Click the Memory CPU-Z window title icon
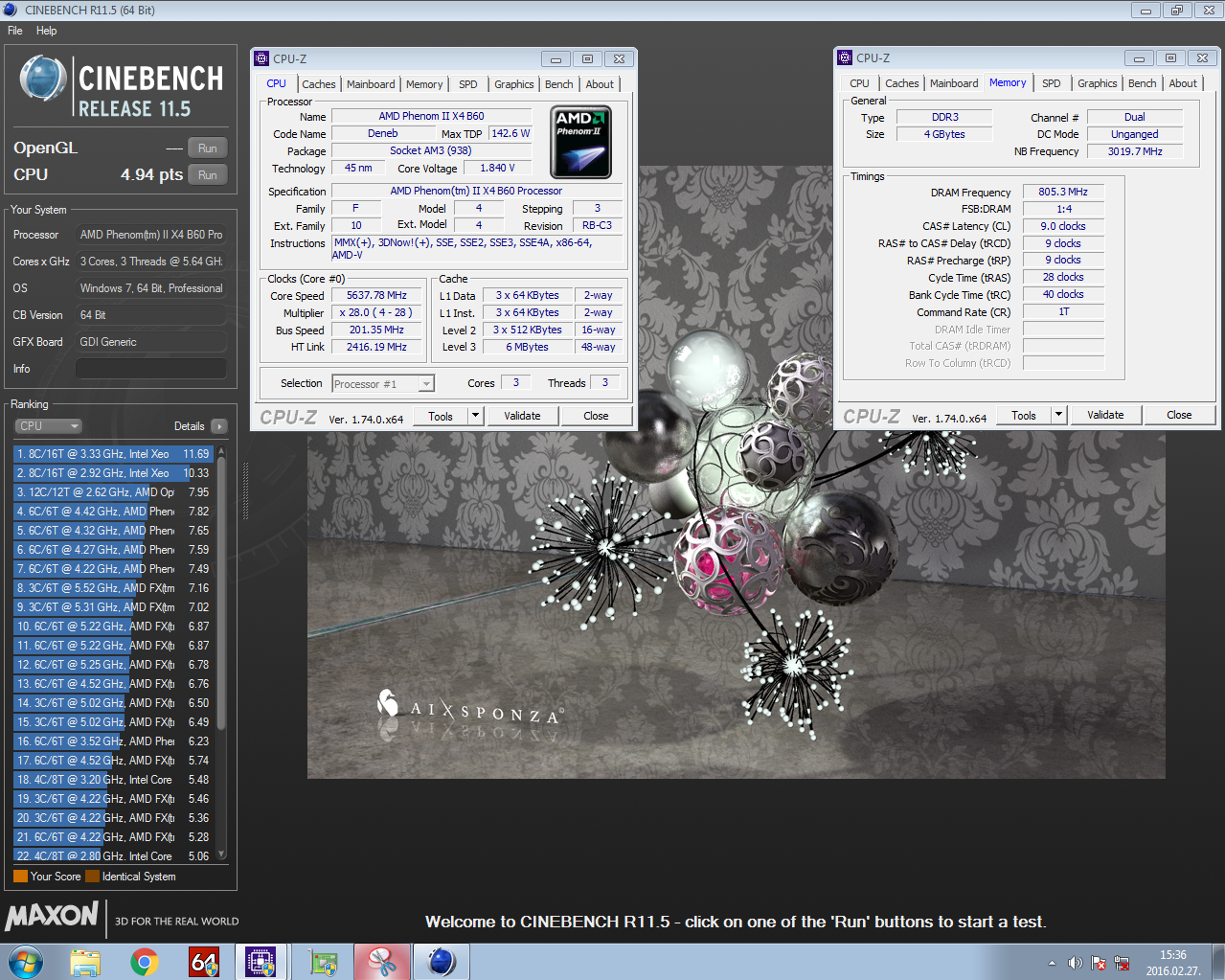This screenshot has height=980, width=1225. tap(845, 57)
